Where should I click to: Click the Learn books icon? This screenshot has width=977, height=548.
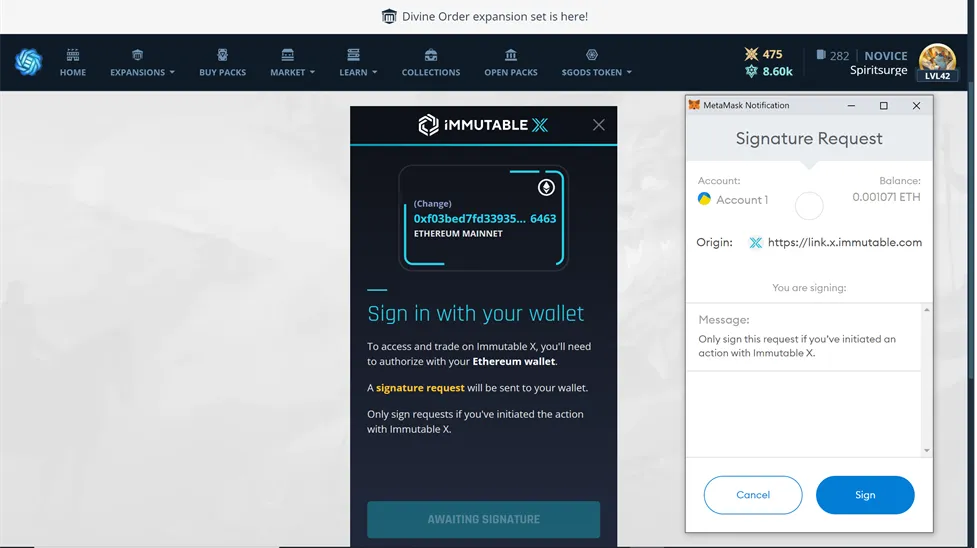click(x=353, y=55)
